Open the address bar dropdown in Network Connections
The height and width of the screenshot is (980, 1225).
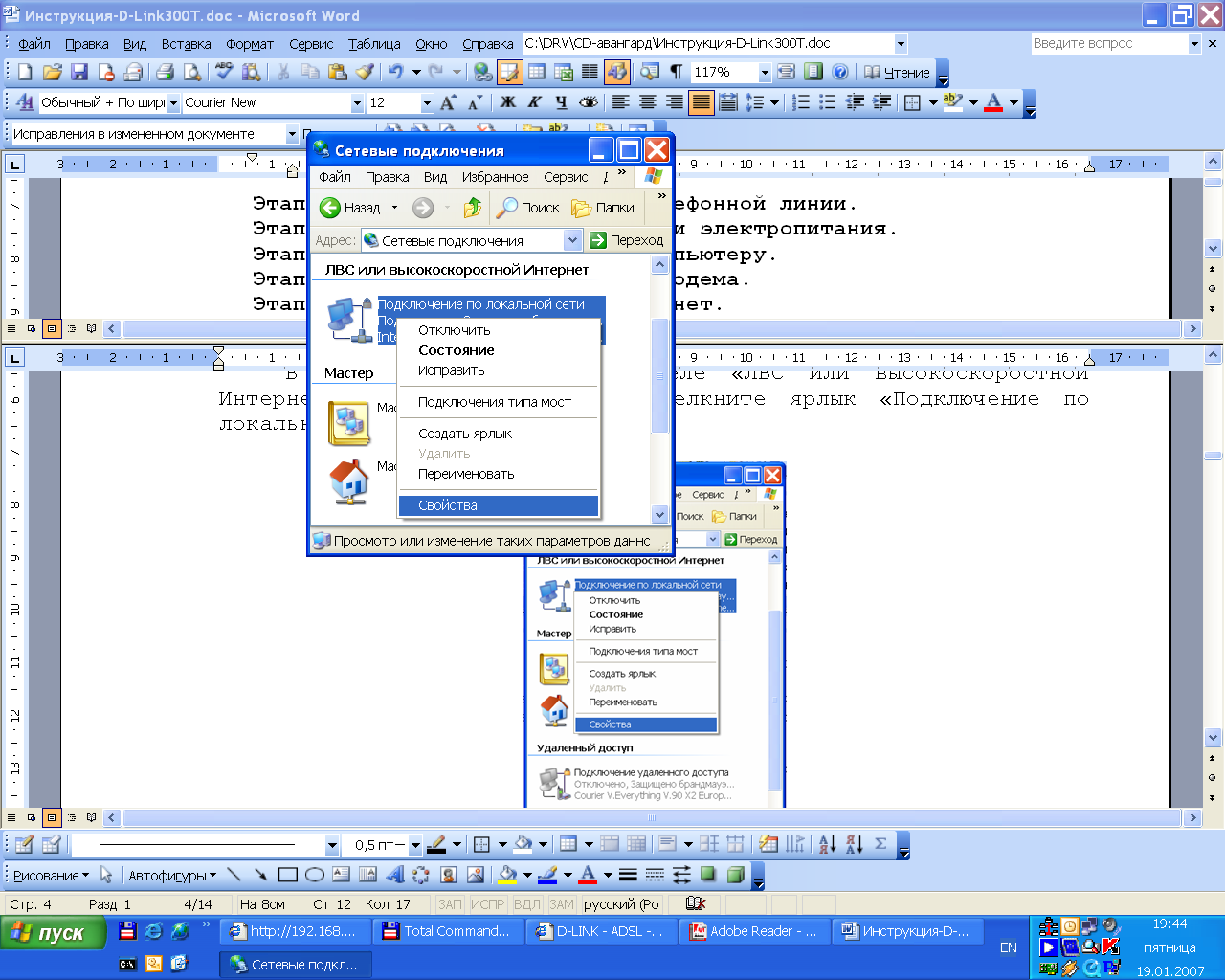pos(573,240)
